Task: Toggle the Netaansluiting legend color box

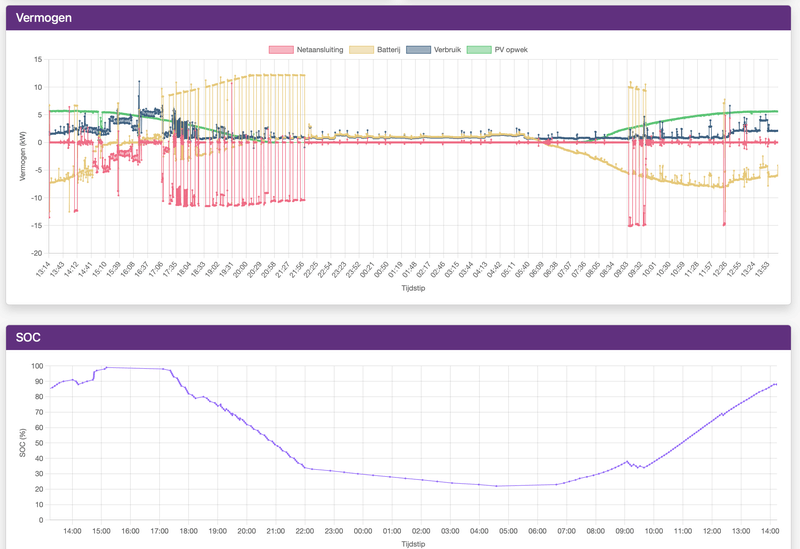Action: pyautogui.click(x=281, y=50)
